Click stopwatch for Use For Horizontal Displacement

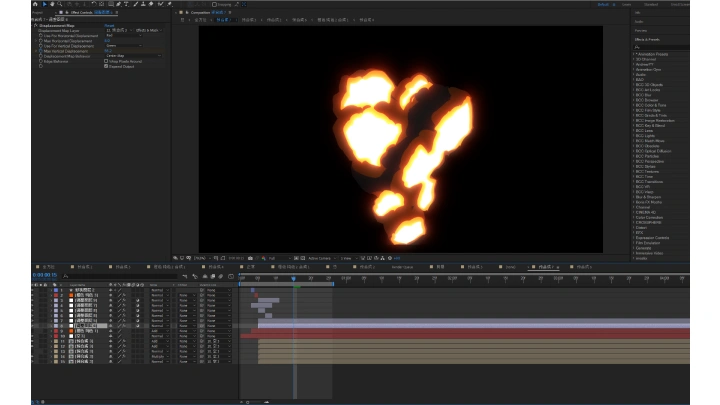tap(41, 35)
